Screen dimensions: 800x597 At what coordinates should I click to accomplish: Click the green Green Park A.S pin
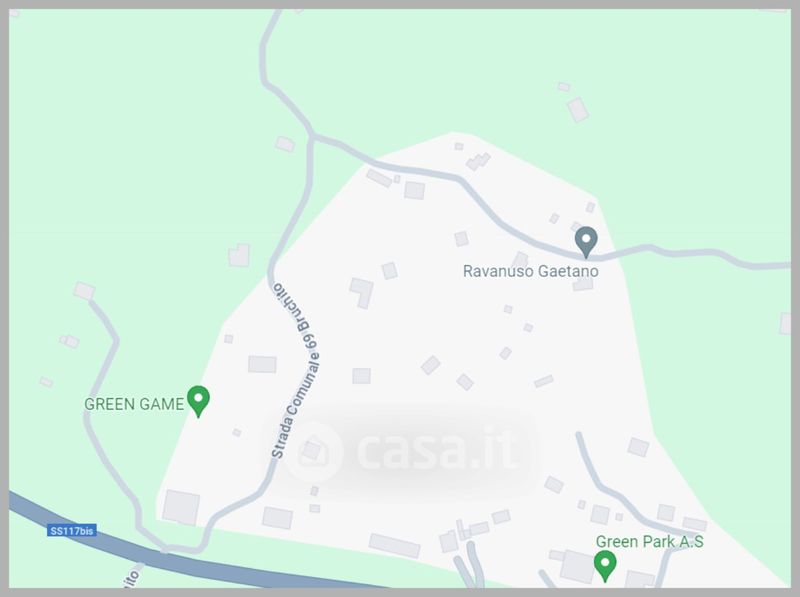coord(605,565)
